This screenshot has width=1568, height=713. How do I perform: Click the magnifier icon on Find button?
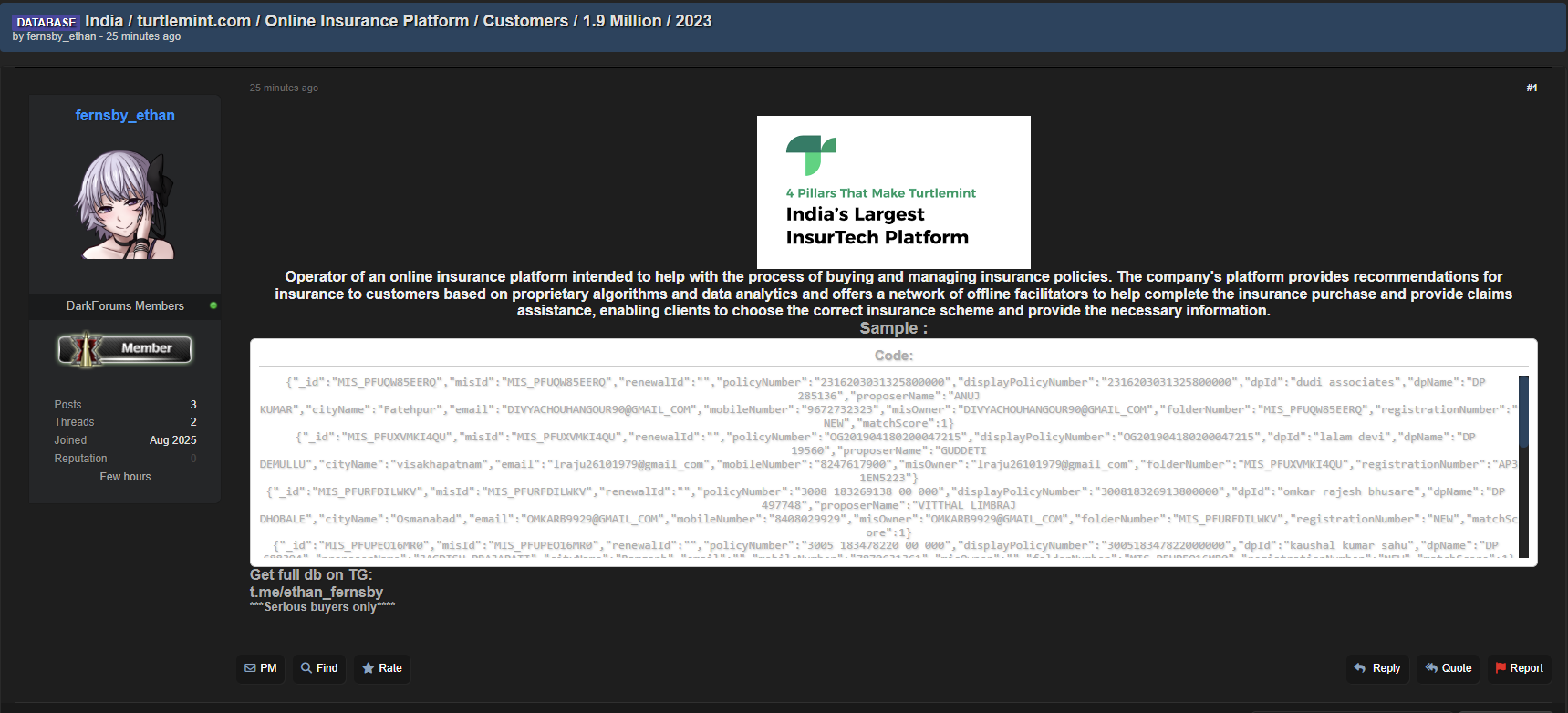pyautogui.click(x=306, y=668)
